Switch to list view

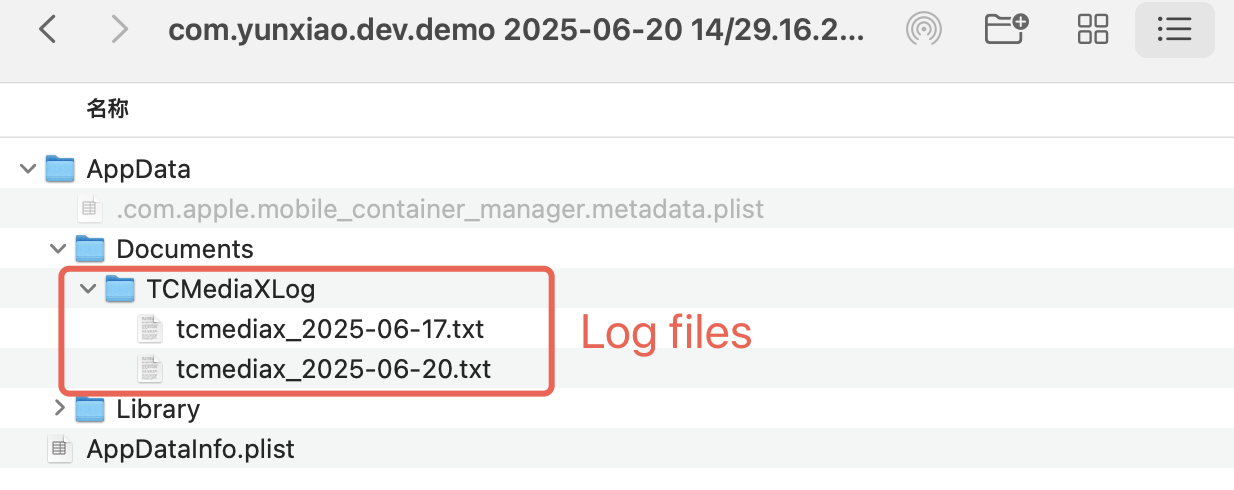[1174, 30]
